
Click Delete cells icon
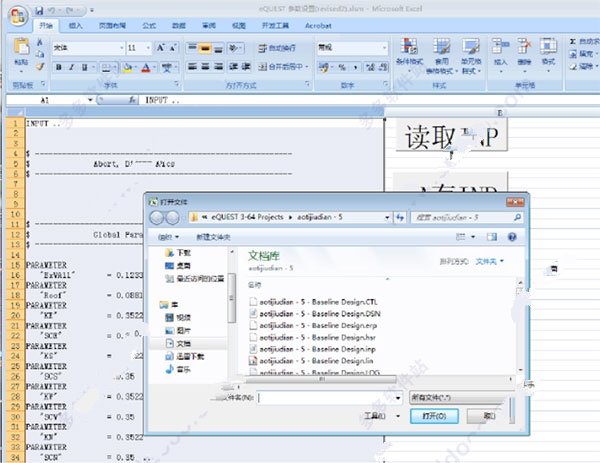(x=524, y=46)
